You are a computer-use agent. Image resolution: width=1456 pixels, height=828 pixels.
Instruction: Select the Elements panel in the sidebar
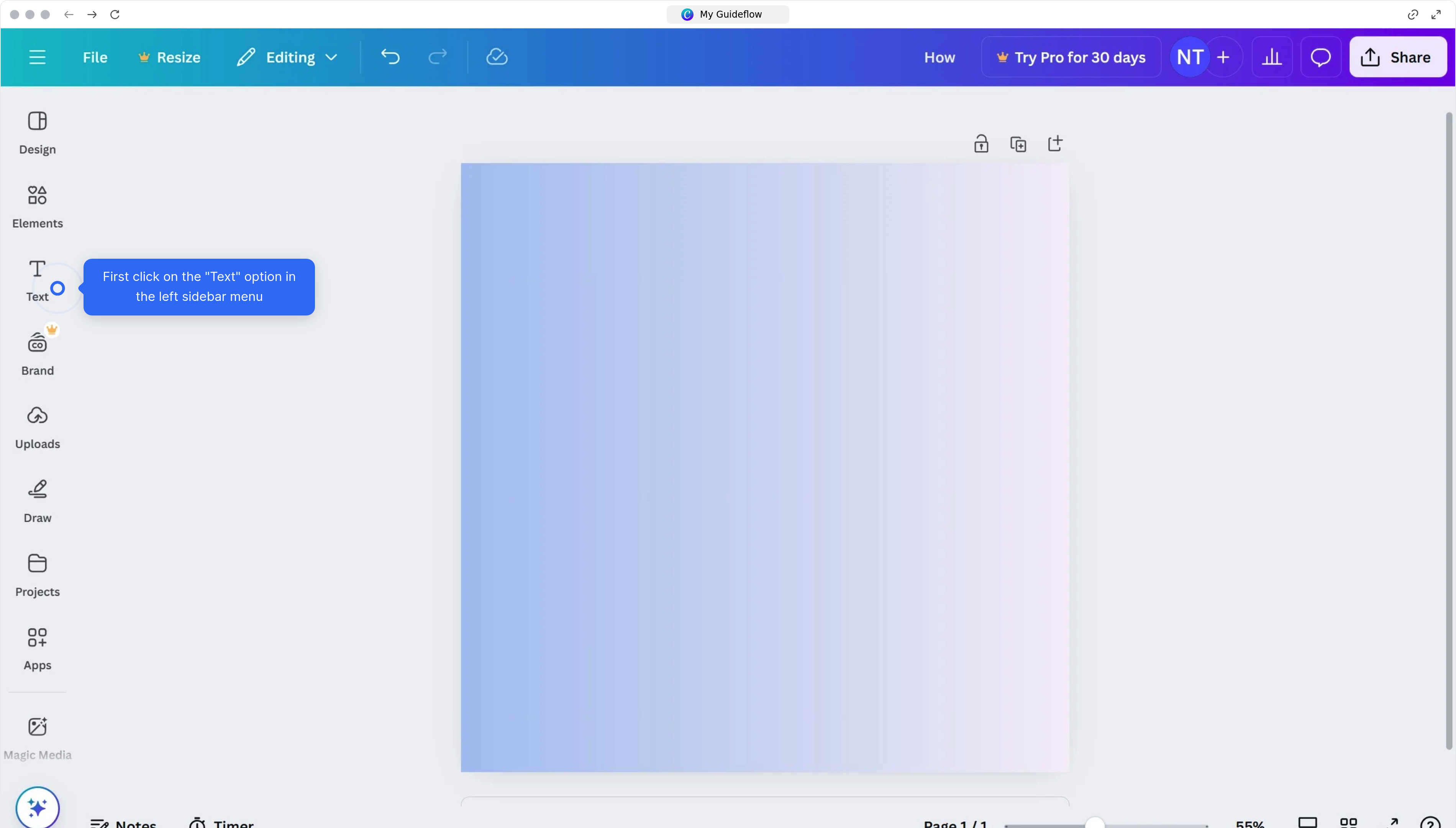(x=38, y=206)
